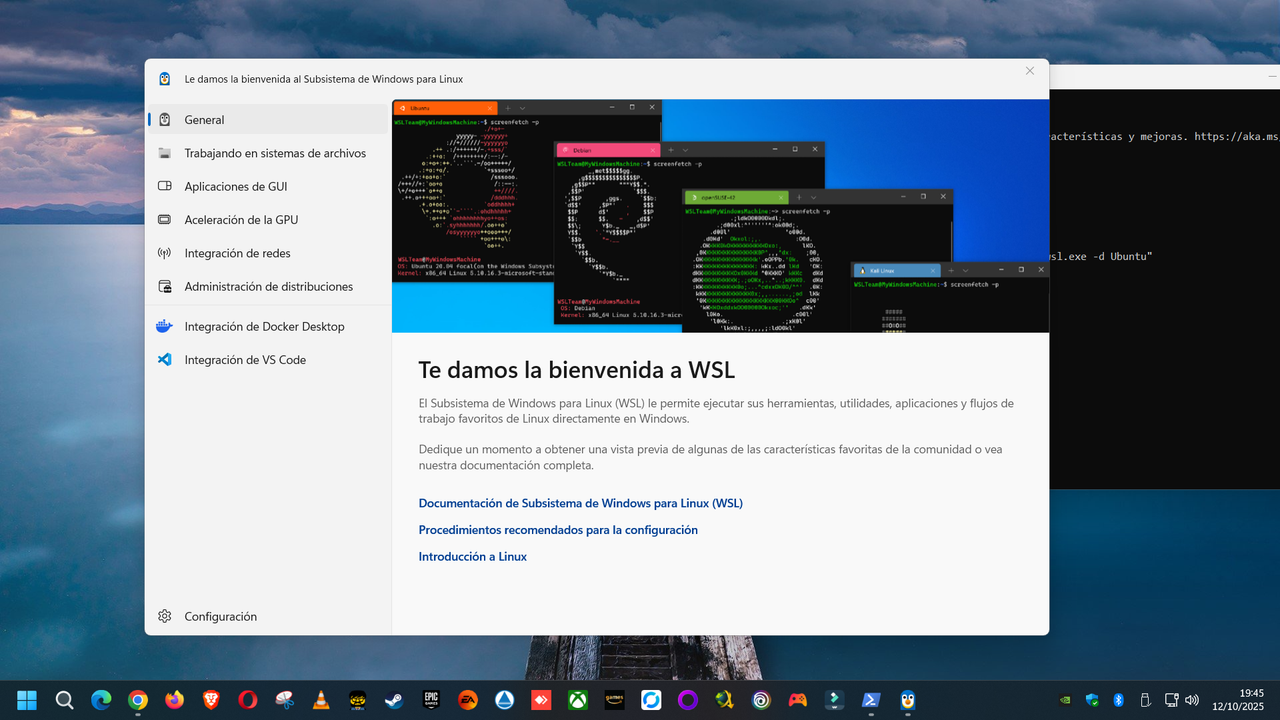The height and width of the screenshot is (720, 1280).
Task: Close the WSL welcome window
Action: pos(1030,71)
